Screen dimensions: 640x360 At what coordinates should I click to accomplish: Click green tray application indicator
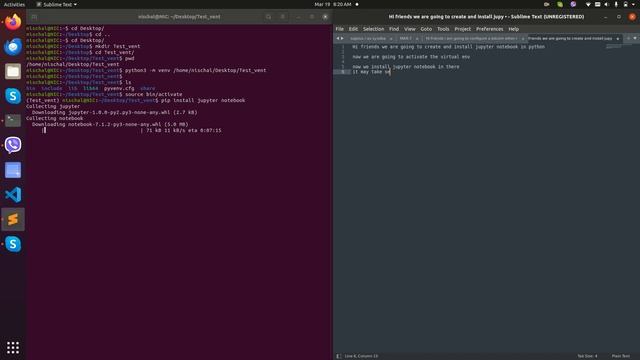pyautogui.click(x=560, y=4)
